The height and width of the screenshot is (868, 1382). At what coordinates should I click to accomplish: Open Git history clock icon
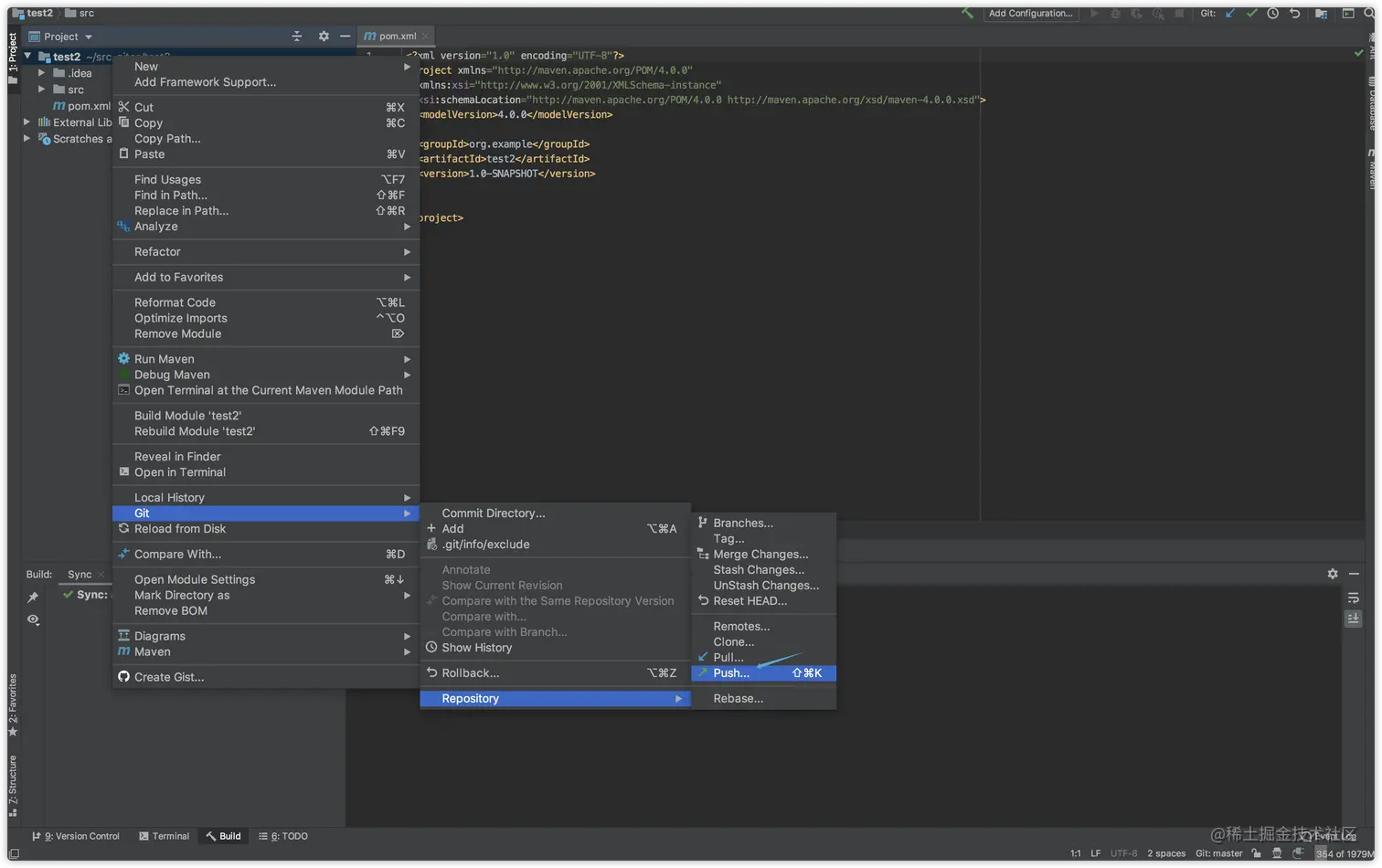[x=1273, y=14]
